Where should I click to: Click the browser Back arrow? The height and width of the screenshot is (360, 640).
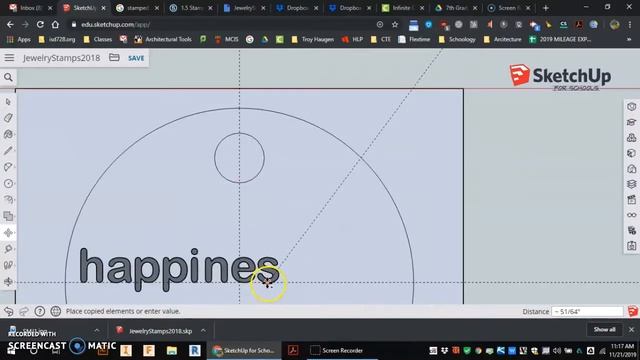click(x=10, y=24)
